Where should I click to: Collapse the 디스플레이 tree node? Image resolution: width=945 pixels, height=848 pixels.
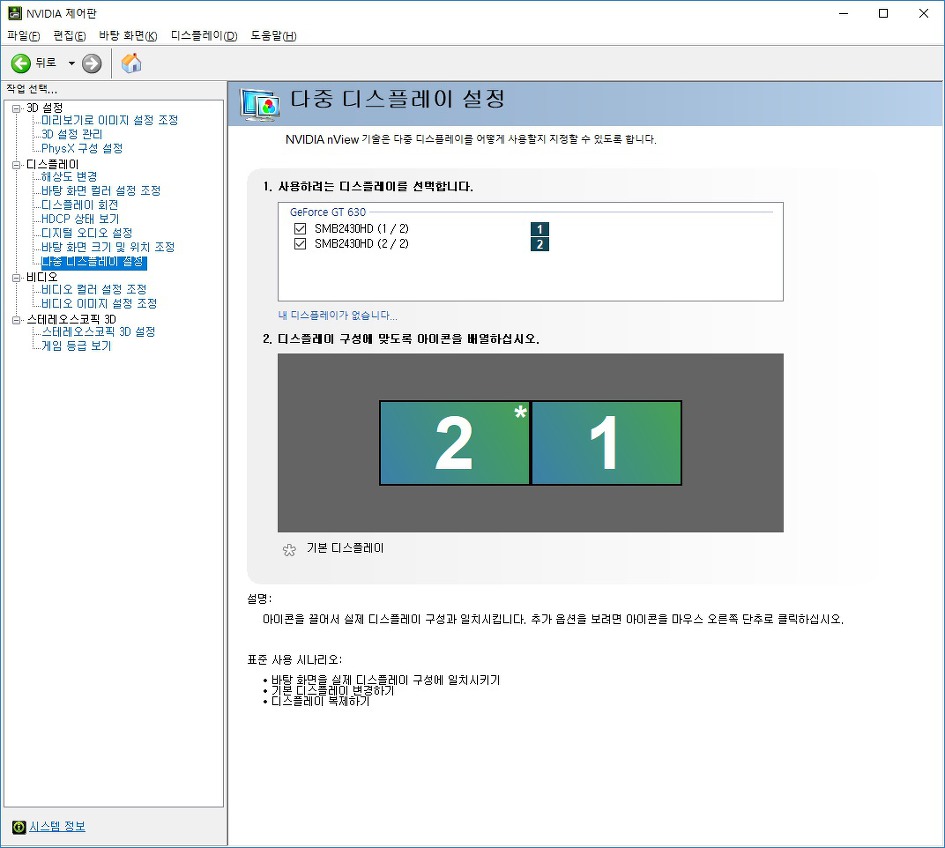point(16,165)
